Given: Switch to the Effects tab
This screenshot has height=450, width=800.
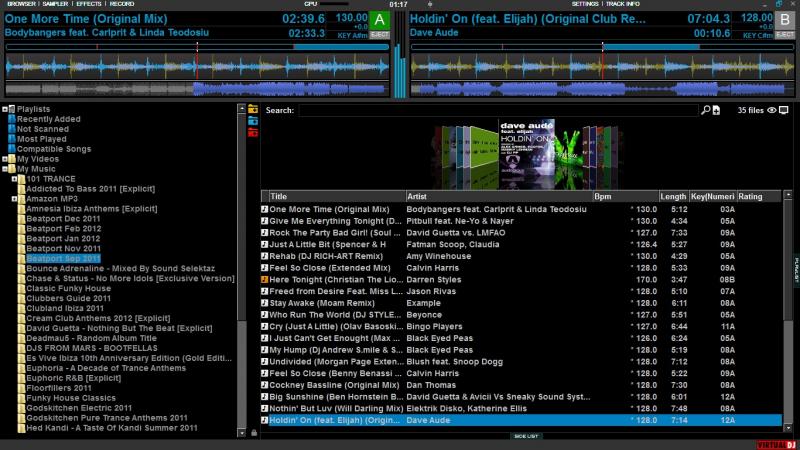Looking at the screenshot, I should [89, 4].
